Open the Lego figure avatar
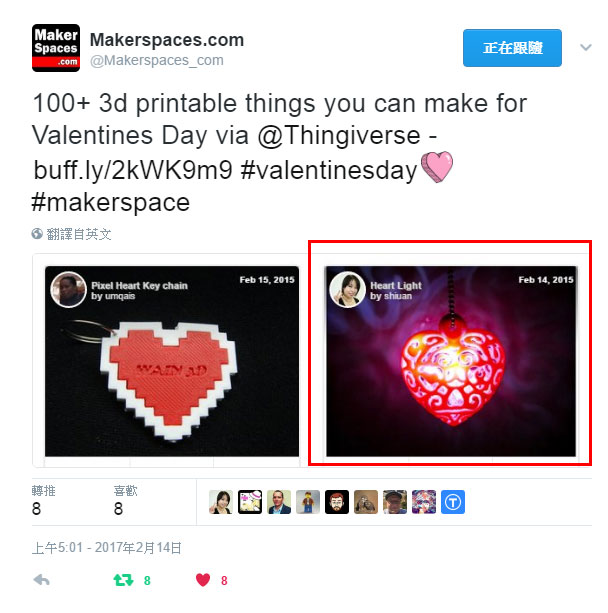This screenshot has width=608, height=613. pos(308,502)
